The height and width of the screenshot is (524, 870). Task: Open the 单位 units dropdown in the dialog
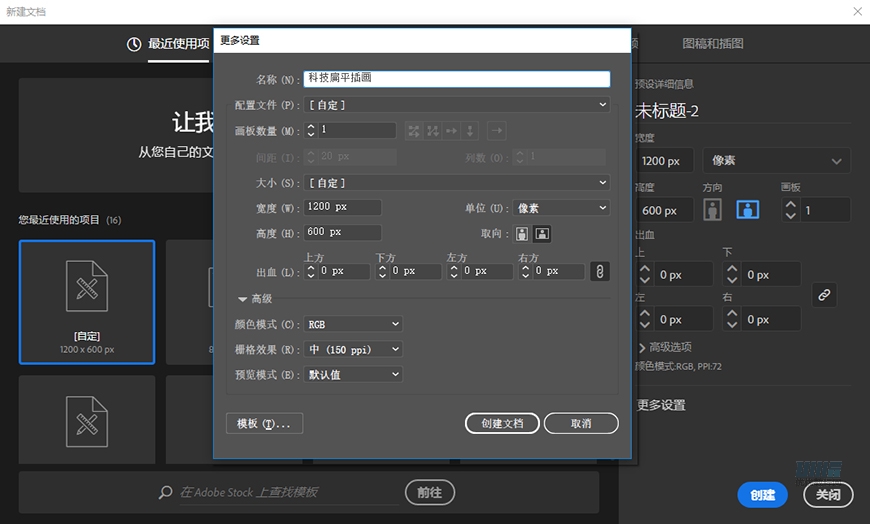click(x=561, y=208)
